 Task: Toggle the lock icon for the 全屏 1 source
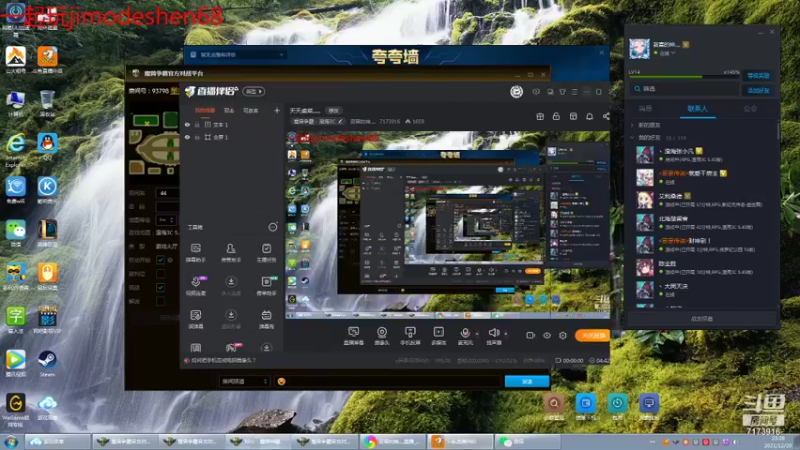197,137
